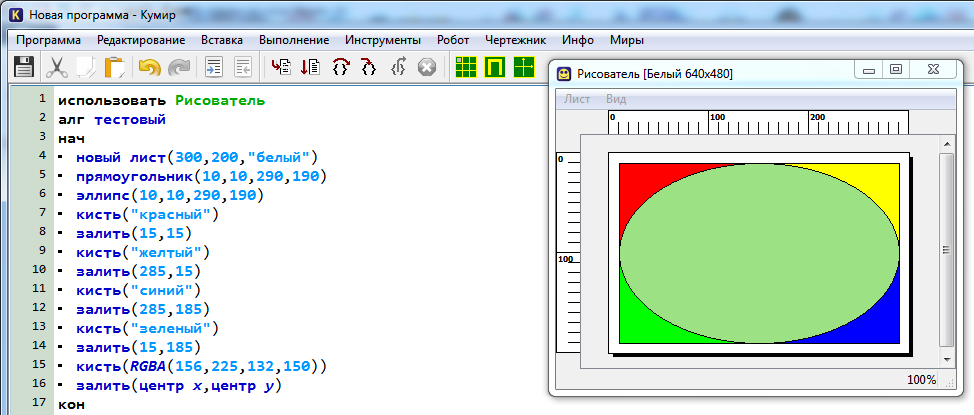This screenshot has width=974, height=415.
Task: Toggle the yellow-green arch actor window button
Action: tap(495, 68)
